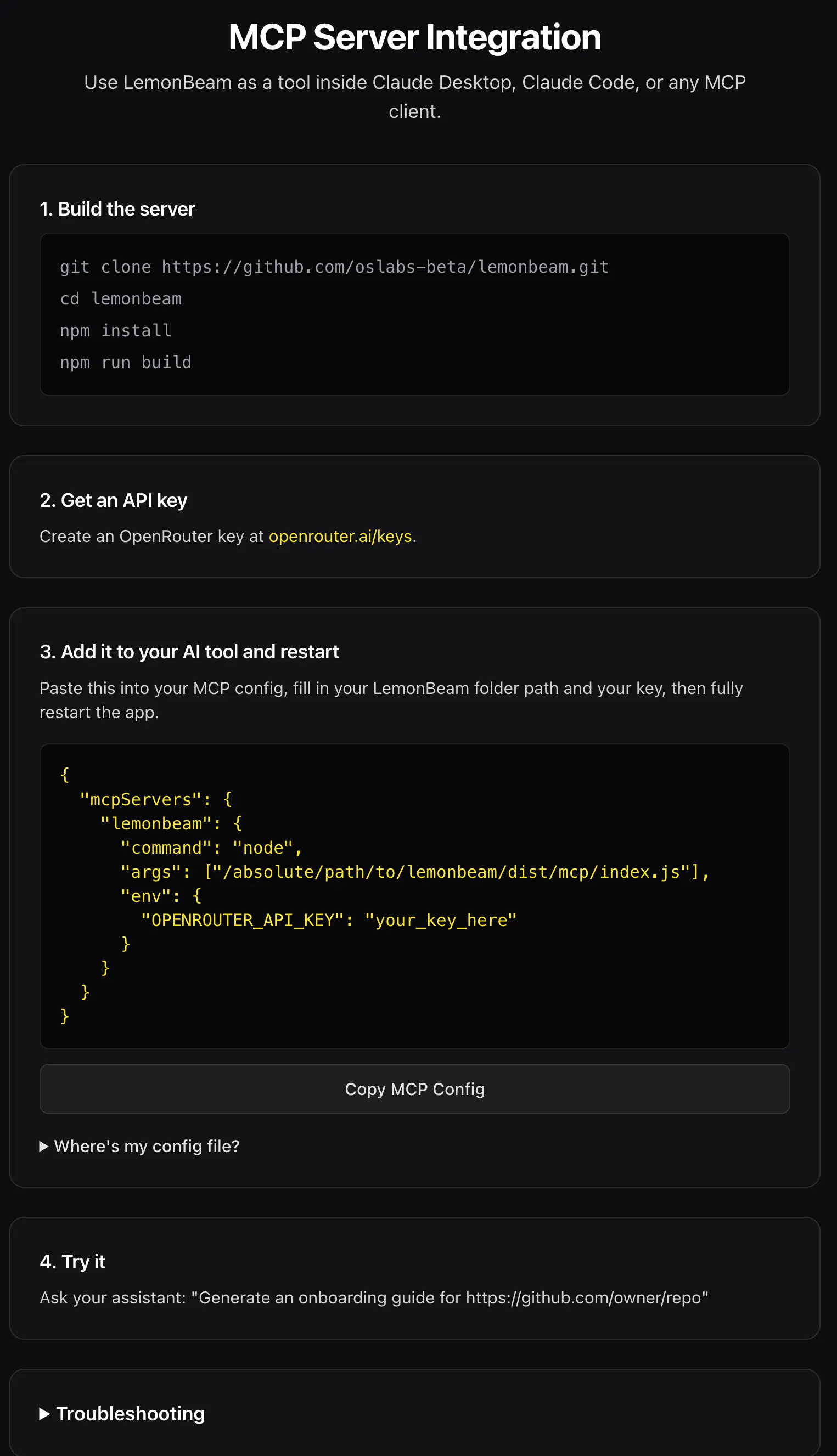Click the "OPENROUTER_API_KEY" config line
Image resolution: width=837 pixels, height=1456 pixels.
(329, 920)
